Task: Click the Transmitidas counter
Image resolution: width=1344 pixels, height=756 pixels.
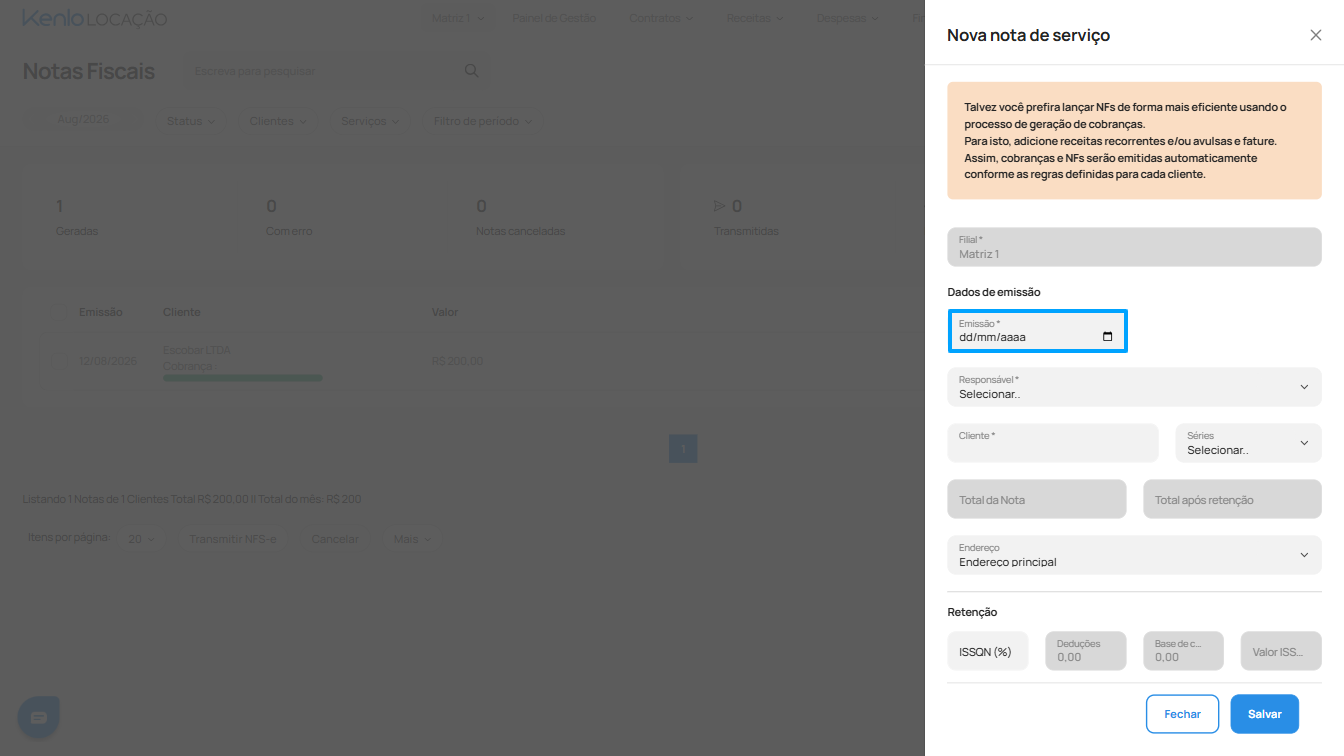Action: 746,217
